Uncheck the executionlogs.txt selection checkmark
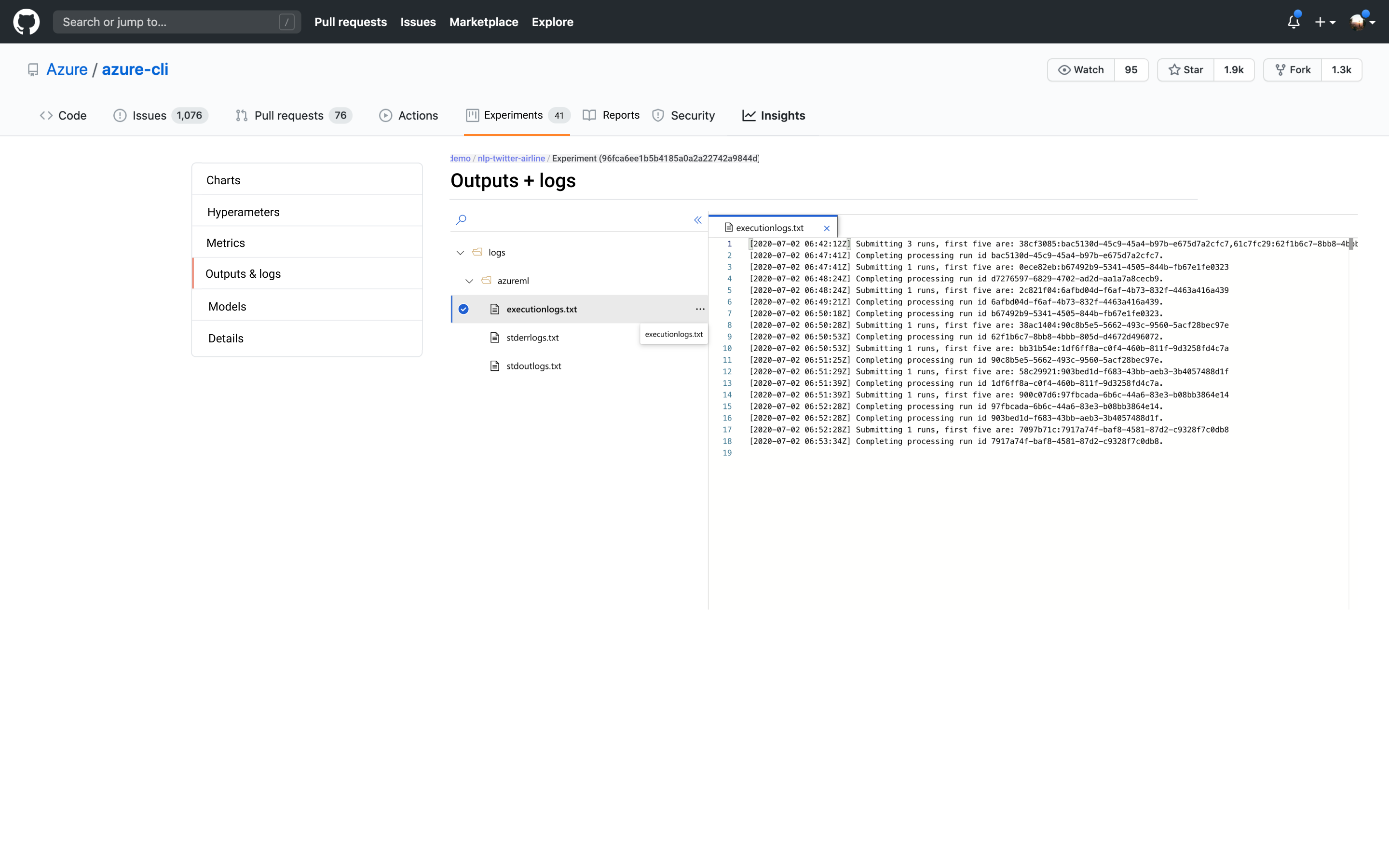Image resolution: width=1389 pixels, height=868 pixels. (464, 309)
